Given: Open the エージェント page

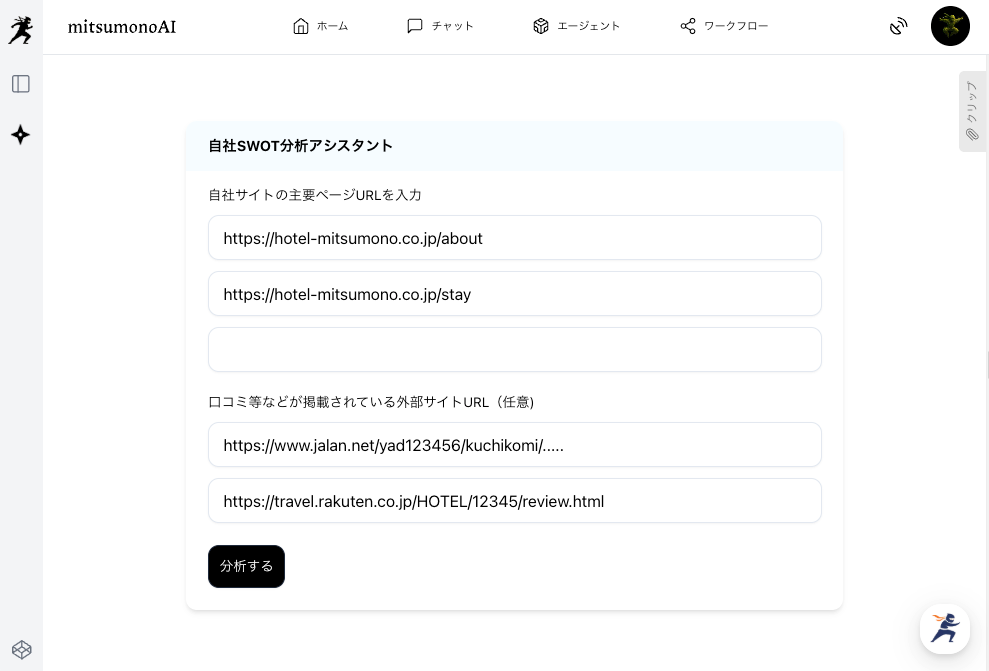Looking at the screenshot, I should 576,26.
